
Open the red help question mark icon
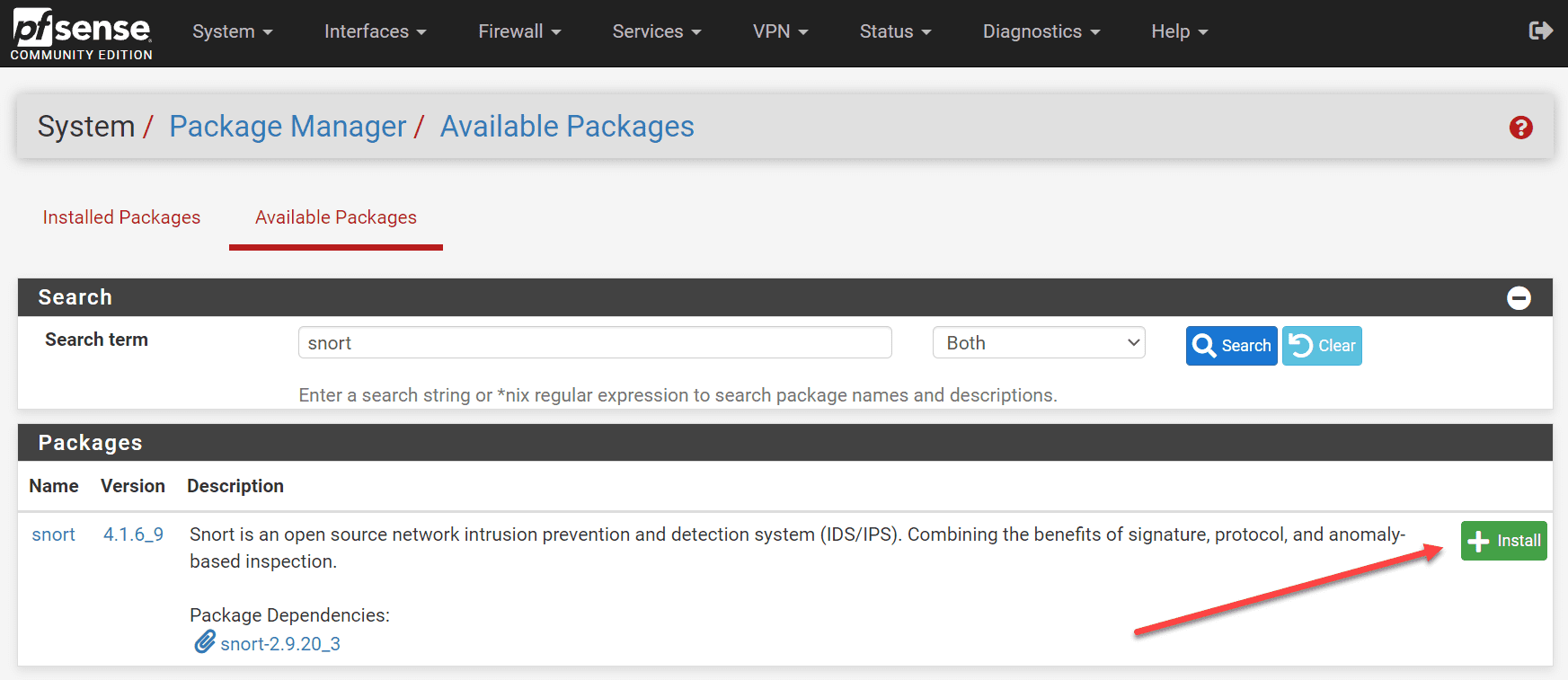[x=1520, y=128]
